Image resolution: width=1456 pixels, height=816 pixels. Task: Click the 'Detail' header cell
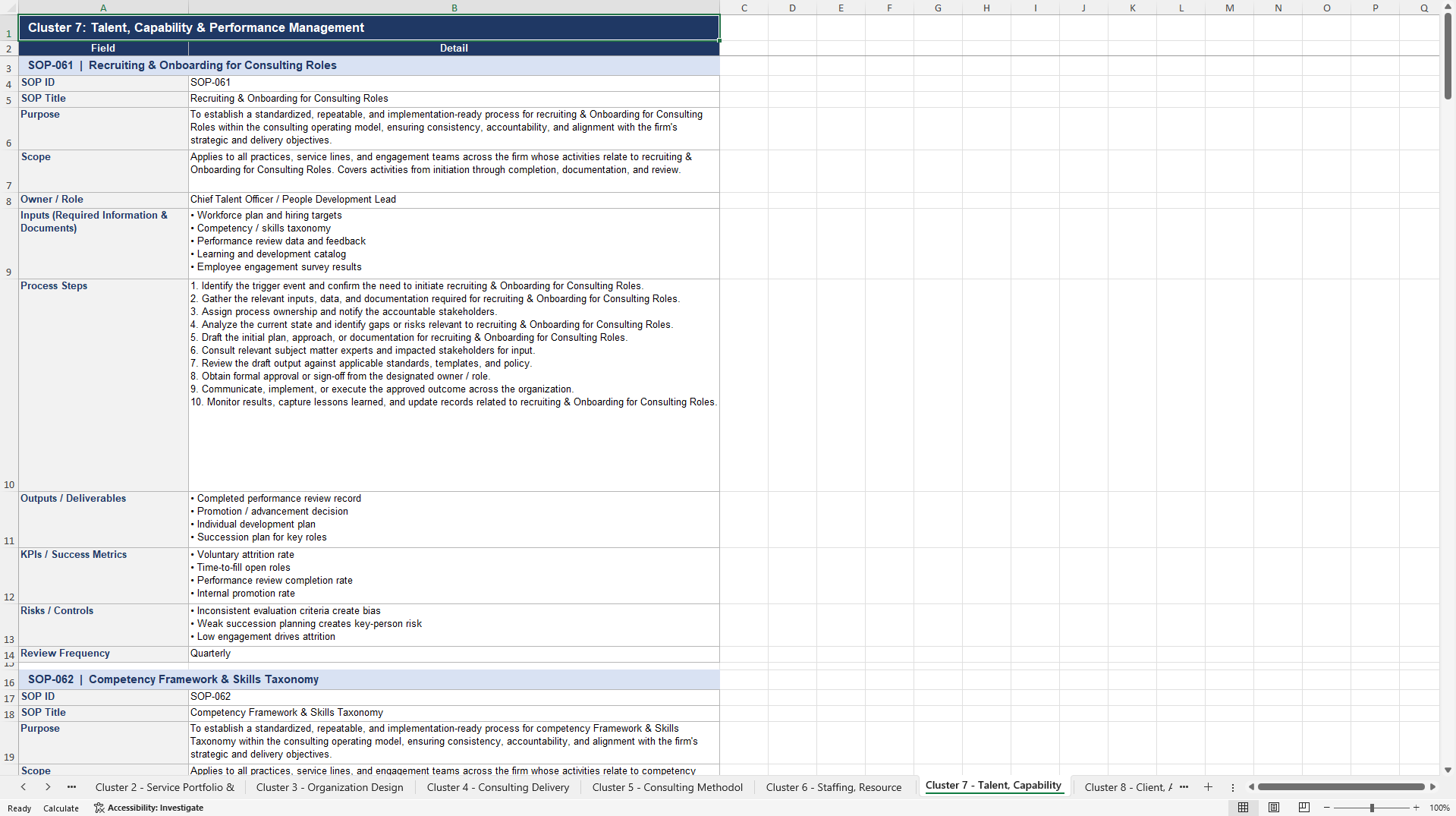coord(454,48)
